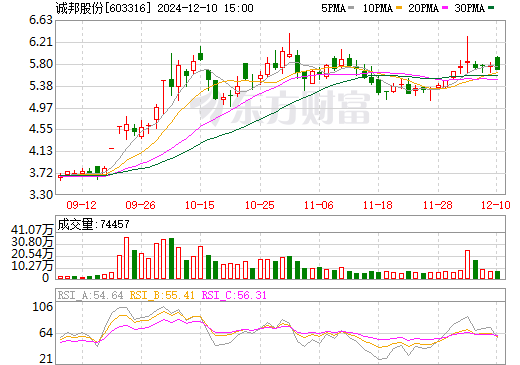Click the 成交量:74457 volume label

pyautogui.click(x=93, y=224)
